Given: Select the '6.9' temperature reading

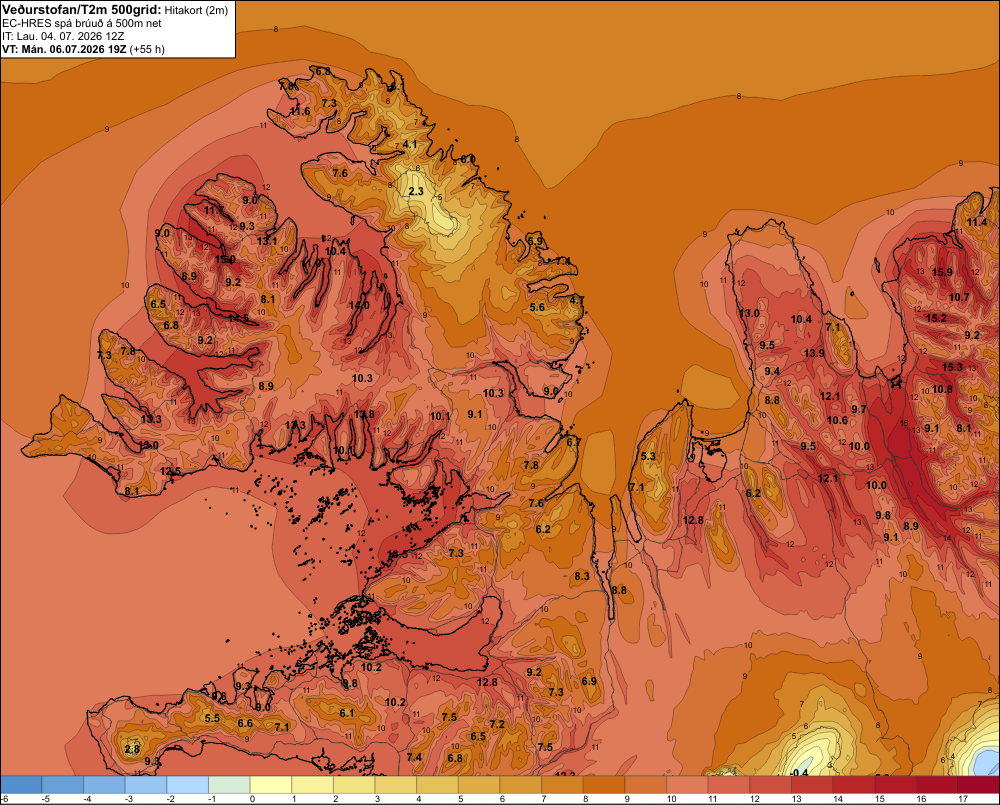Looking at the screenshot, I should tap(589, 681).
